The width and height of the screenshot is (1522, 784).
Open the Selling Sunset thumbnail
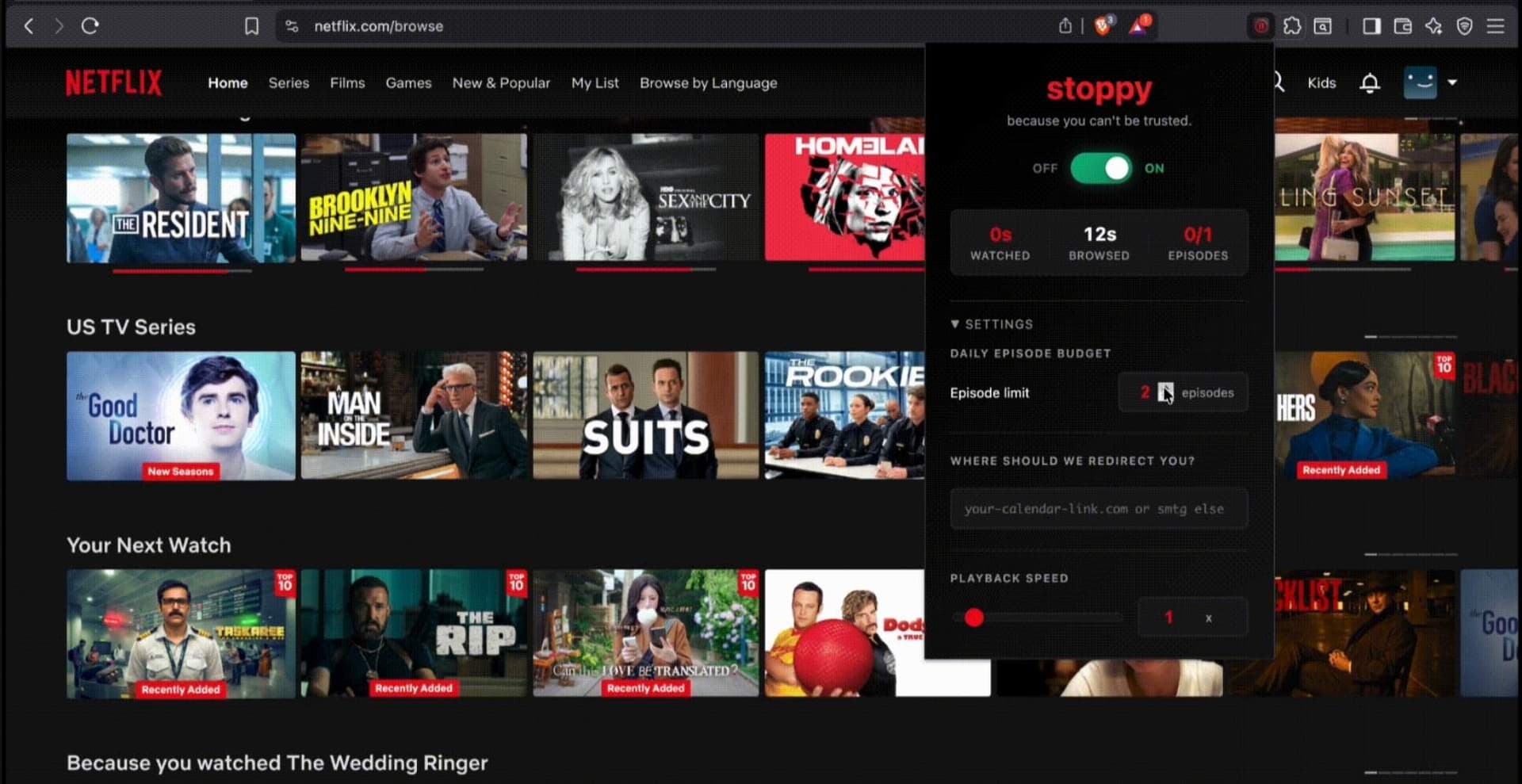tap(1365, 197)
